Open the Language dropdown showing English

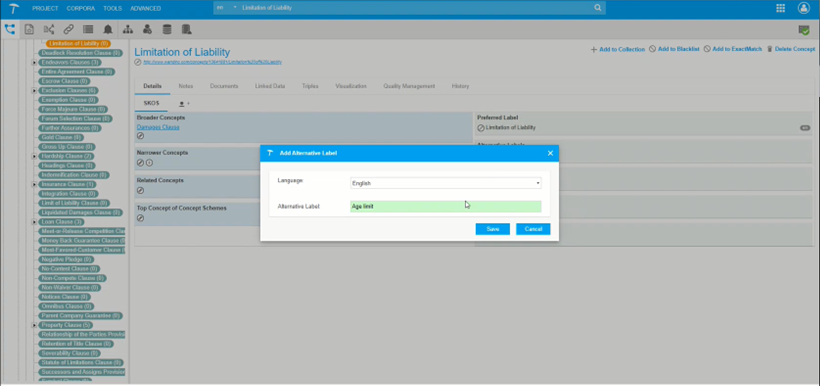pos(446,183)
